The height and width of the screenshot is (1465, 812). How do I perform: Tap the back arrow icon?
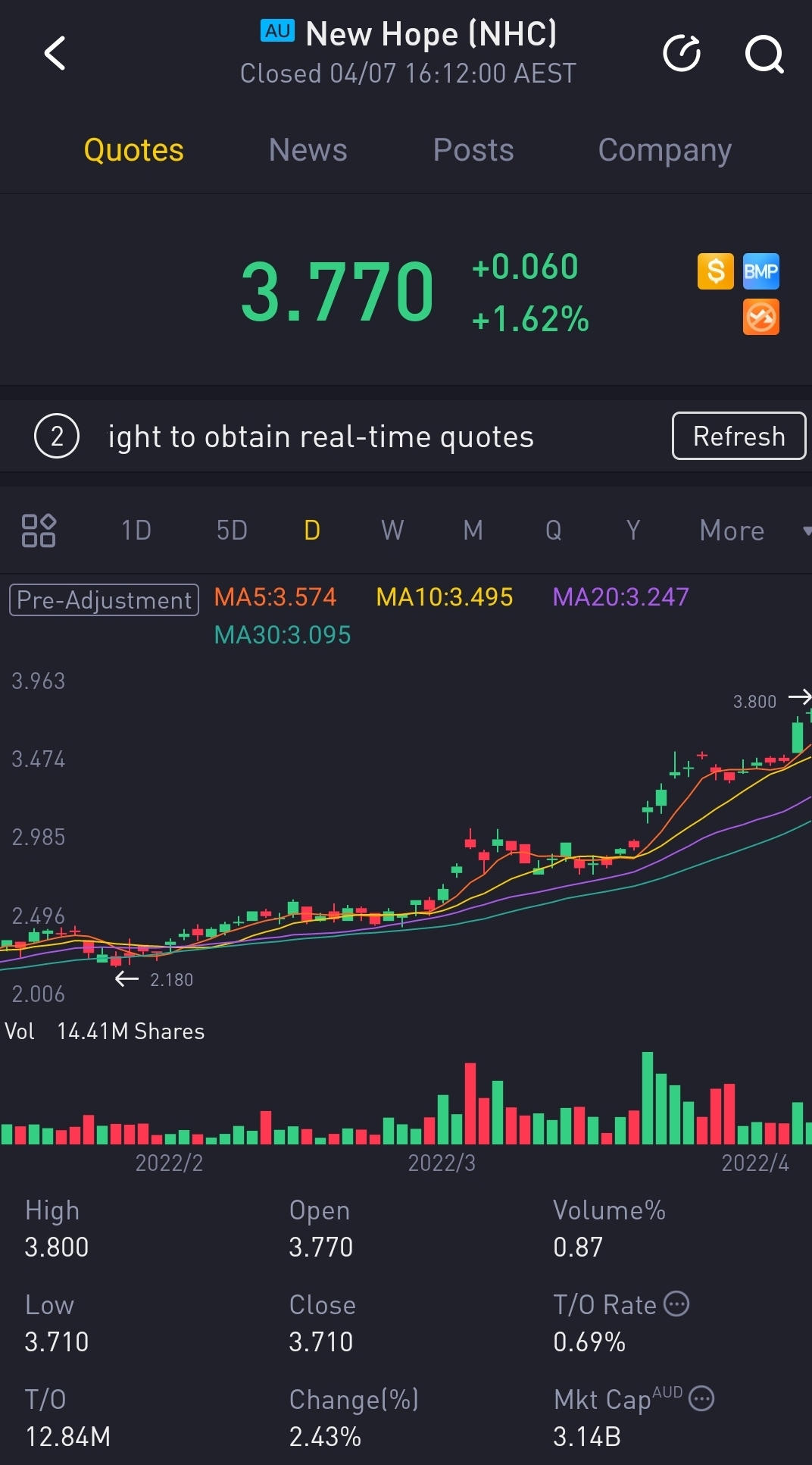pos(55,54)
